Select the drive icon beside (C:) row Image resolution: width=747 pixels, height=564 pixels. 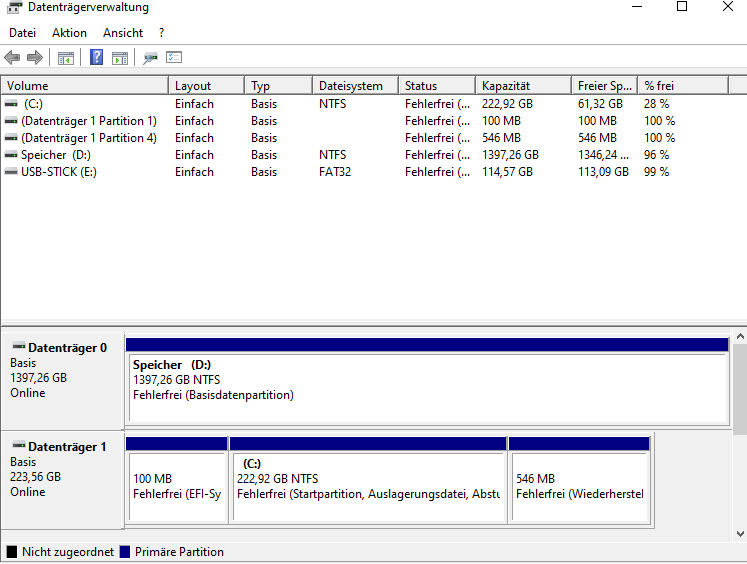(11, 103)
